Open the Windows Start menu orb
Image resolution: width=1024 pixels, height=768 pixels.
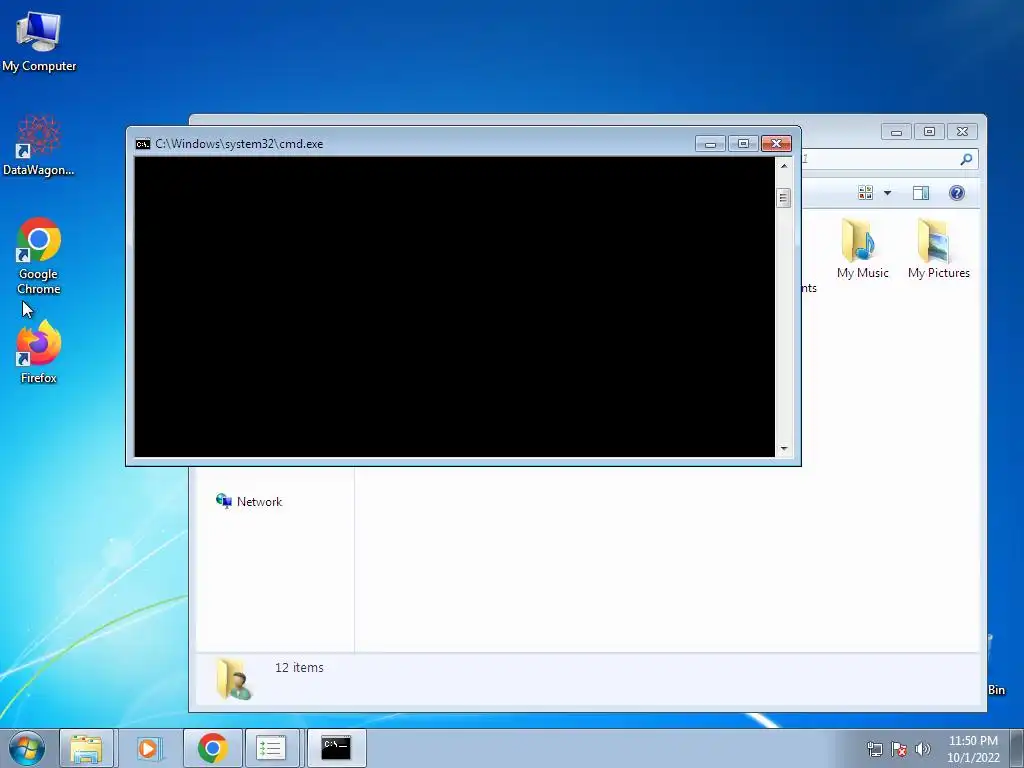(27, 748)
